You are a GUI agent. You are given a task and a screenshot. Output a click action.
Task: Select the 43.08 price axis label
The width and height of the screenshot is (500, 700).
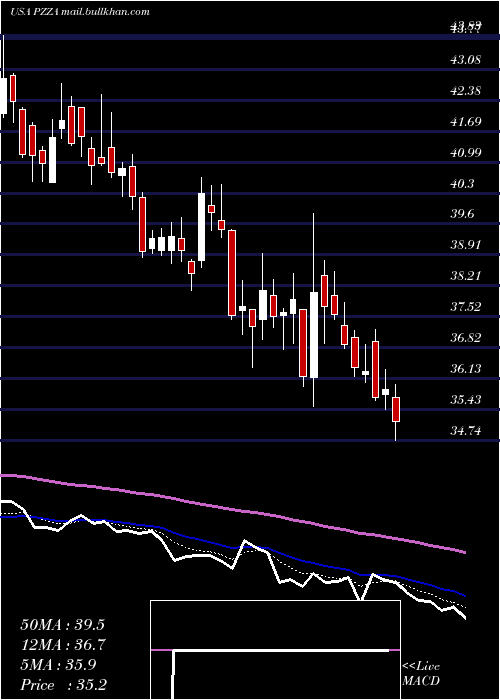click(x=466, y=59)
